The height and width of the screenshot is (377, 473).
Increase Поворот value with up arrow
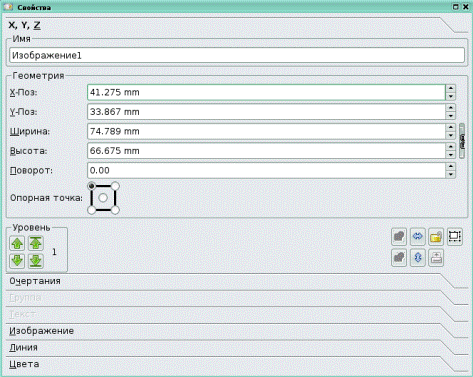[x=451, y=166]
